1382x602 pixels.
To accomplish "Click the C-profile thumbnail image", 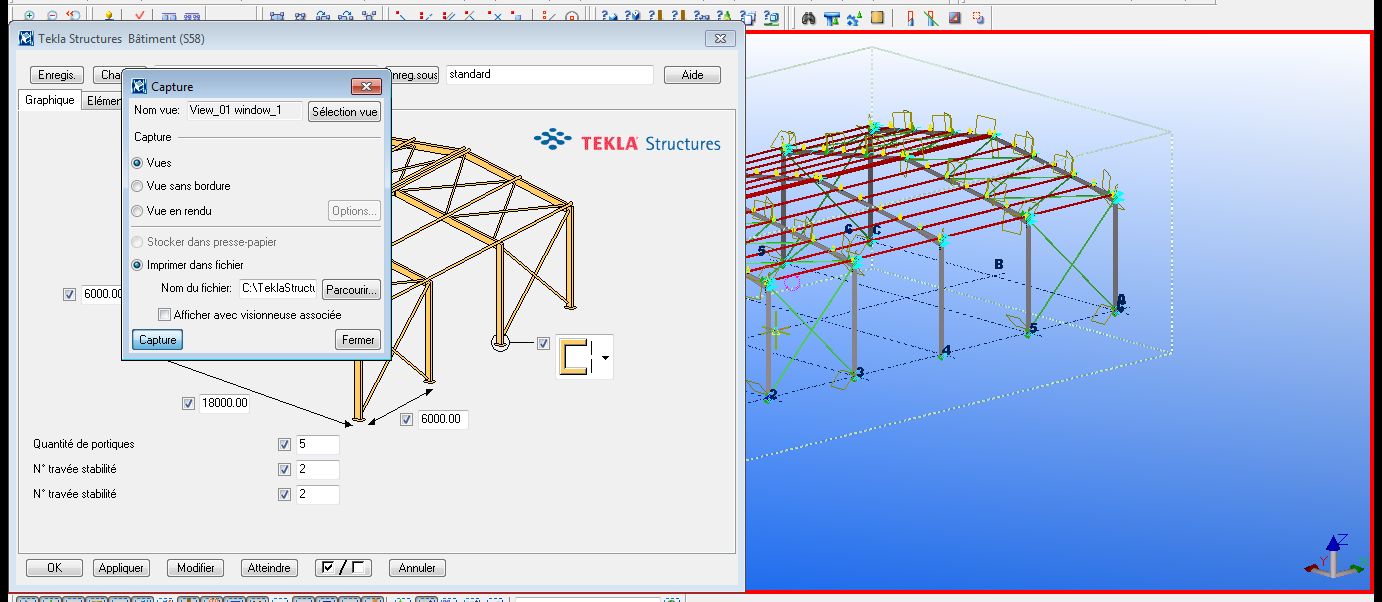I will click(x=577, y=357).
